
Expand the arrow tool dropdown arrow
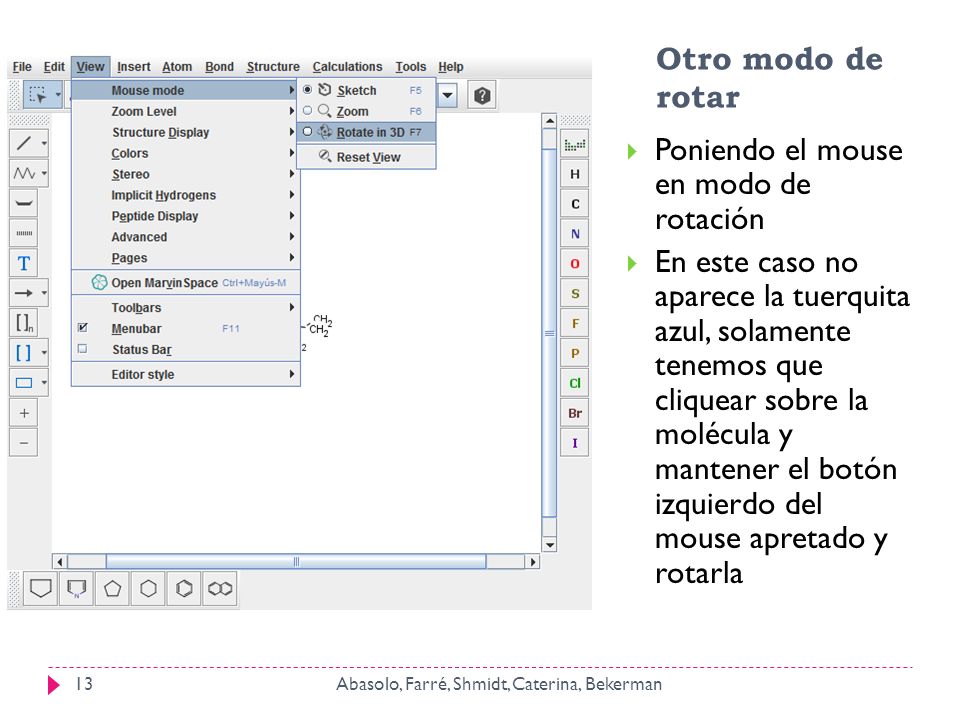pyautogui.click(x=44, y=293)
